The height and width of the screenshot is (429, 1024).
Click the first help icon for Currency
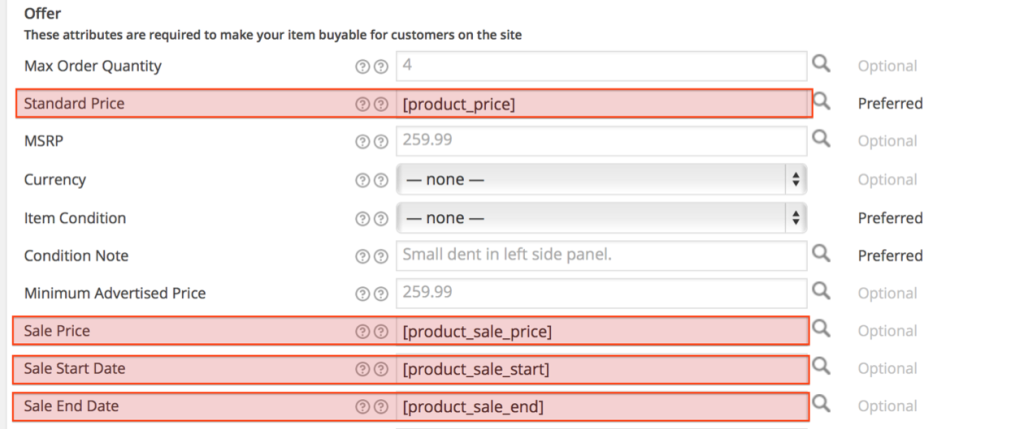tap(363, 181)
